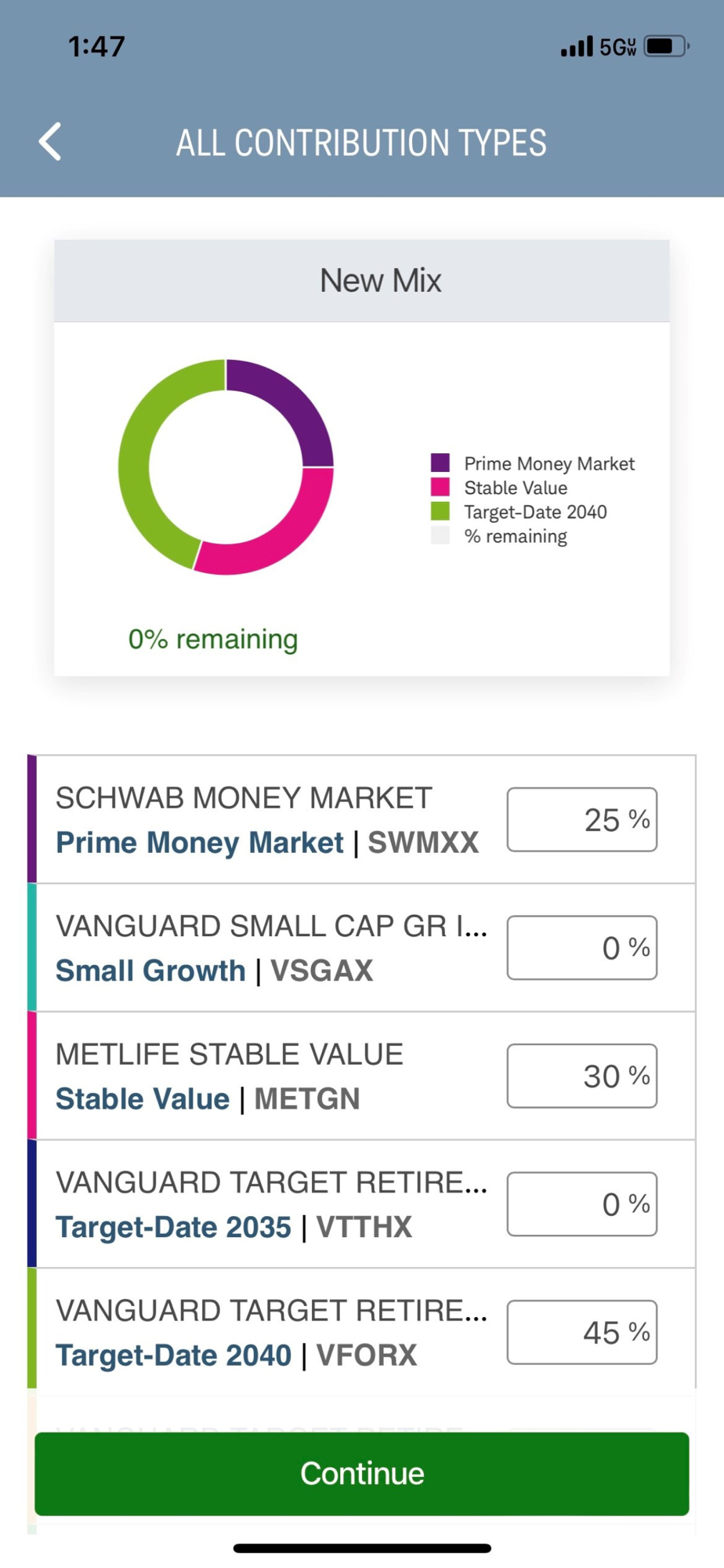Edit the Target-Date 2035 percentage field

coord(581,1204)
